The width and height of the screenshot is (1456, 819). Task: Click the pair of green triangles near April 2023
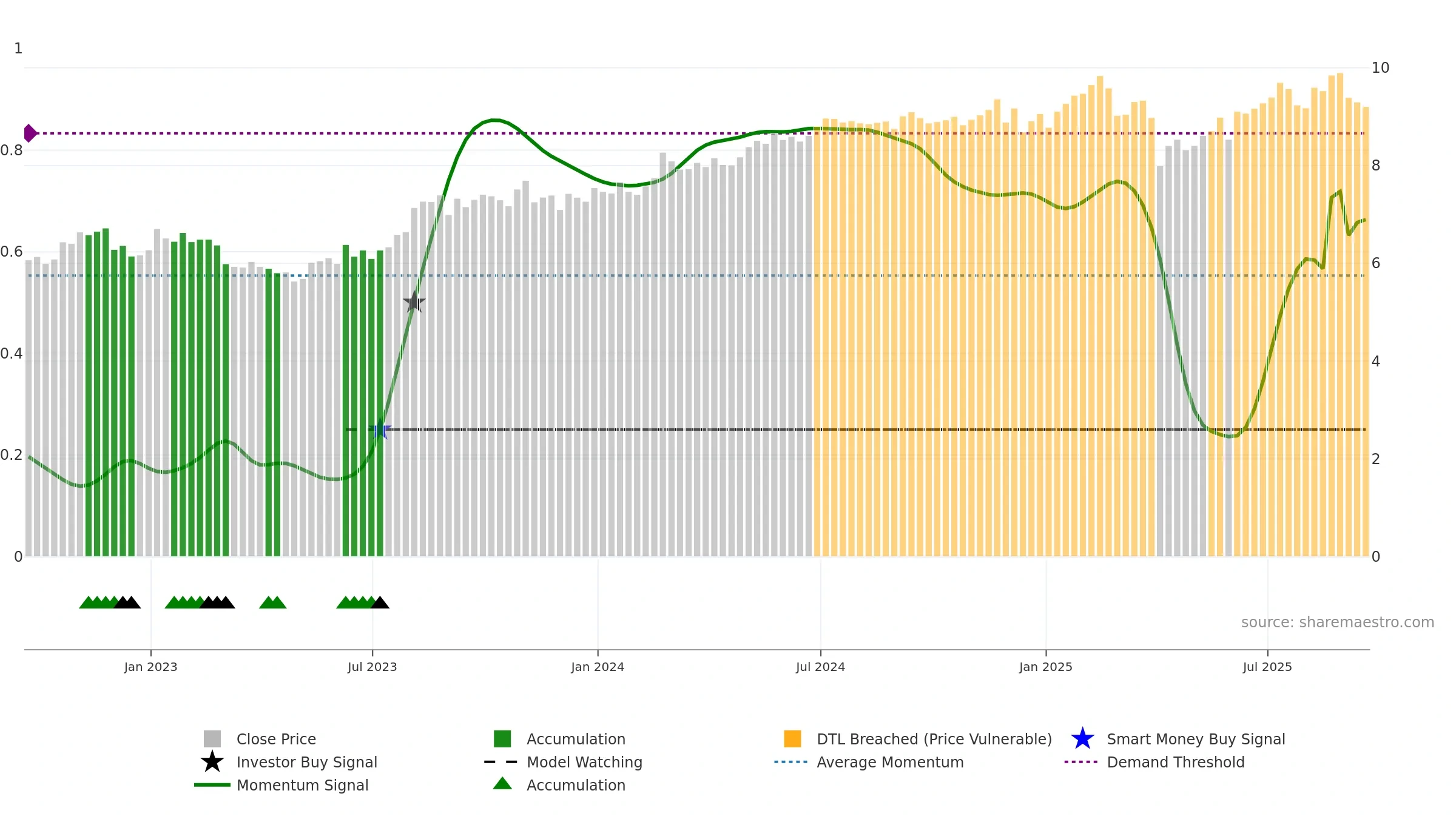click(272, 602)
